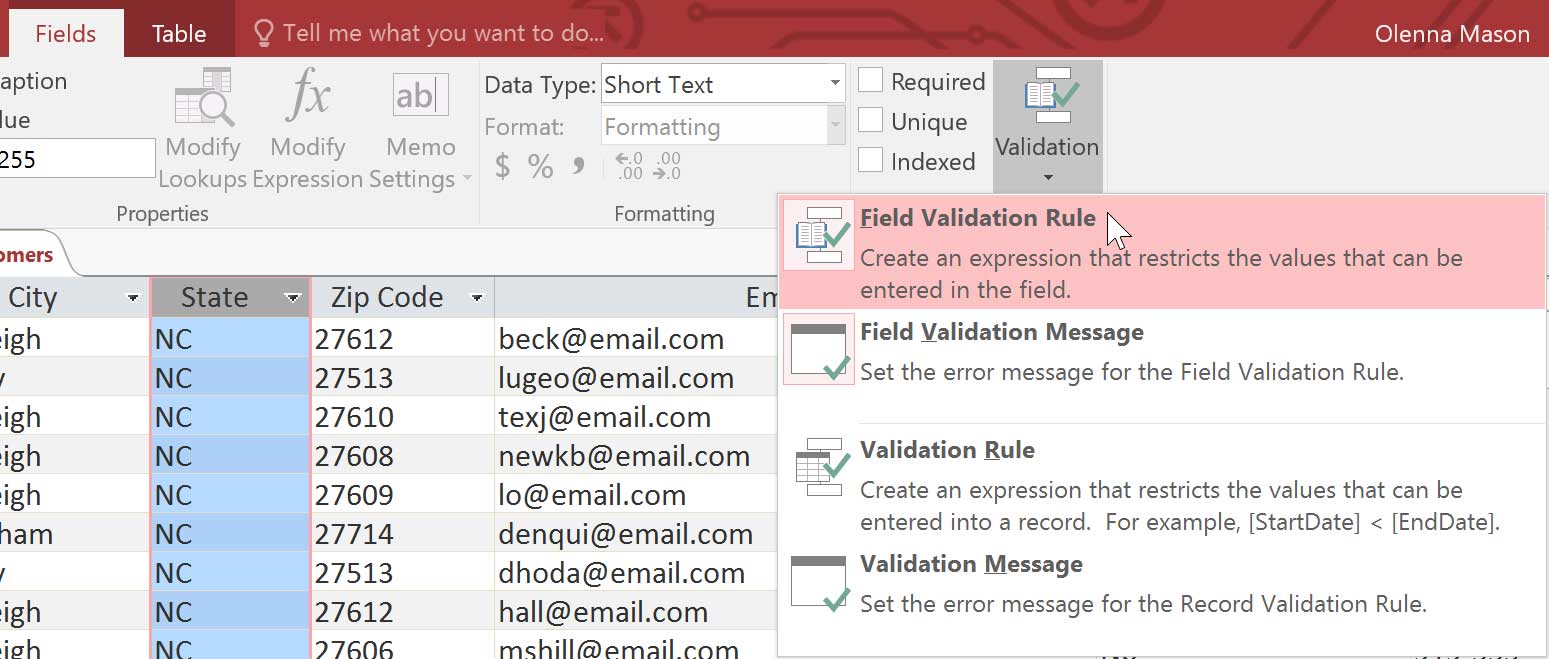Toggle the Indexed checkbox

click(870, 161)
